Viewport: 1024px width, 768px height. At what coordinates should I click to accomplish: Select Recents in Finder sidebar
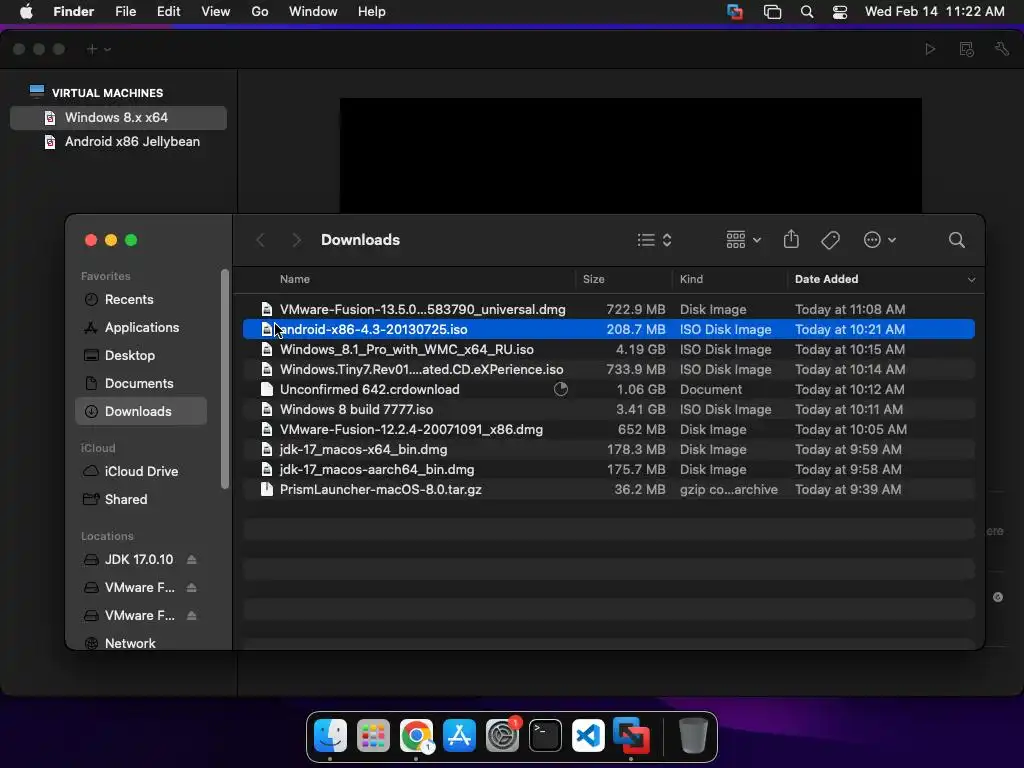point(140,299)
